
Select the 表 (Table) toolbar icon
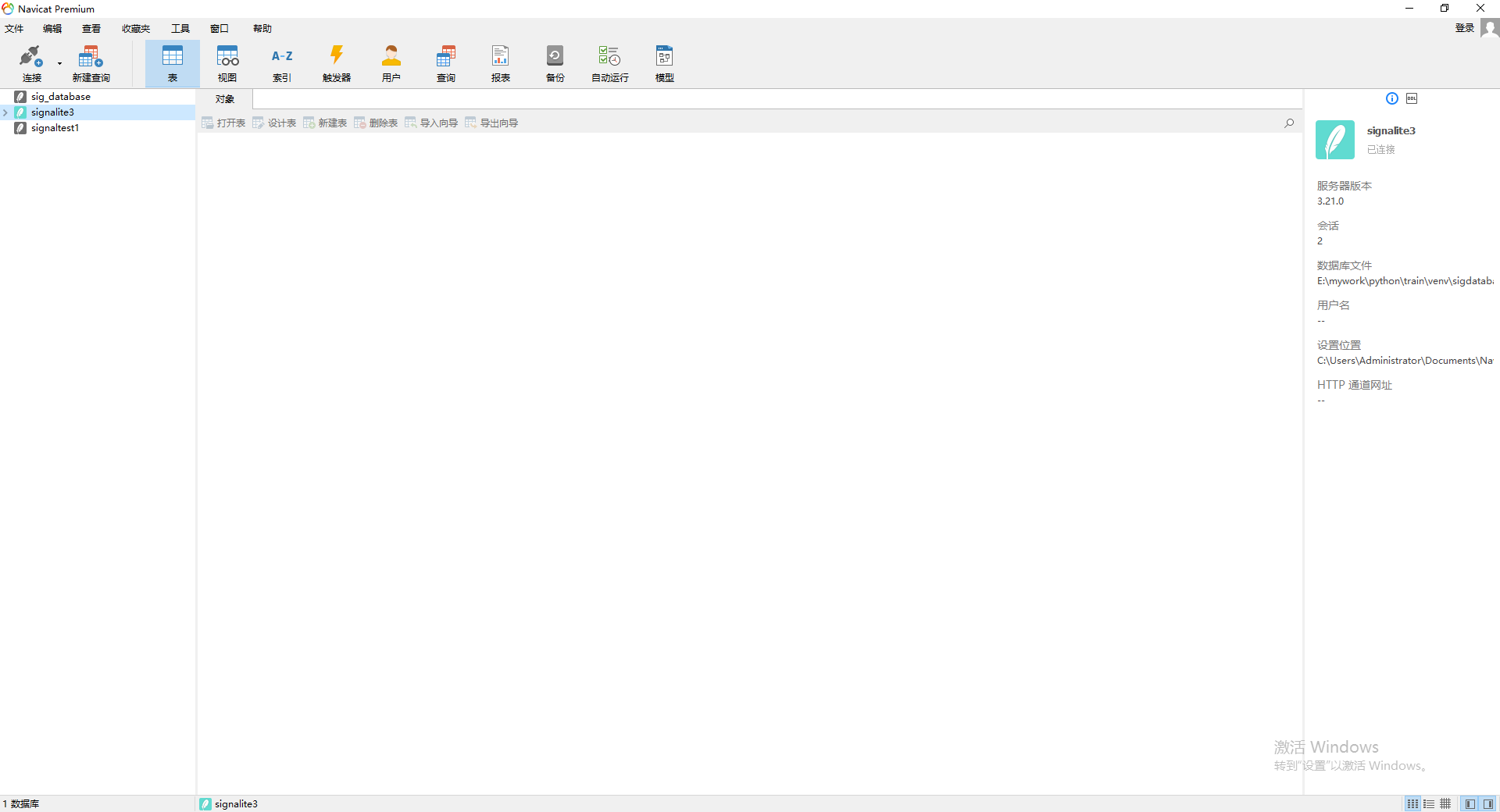[173, 63]
